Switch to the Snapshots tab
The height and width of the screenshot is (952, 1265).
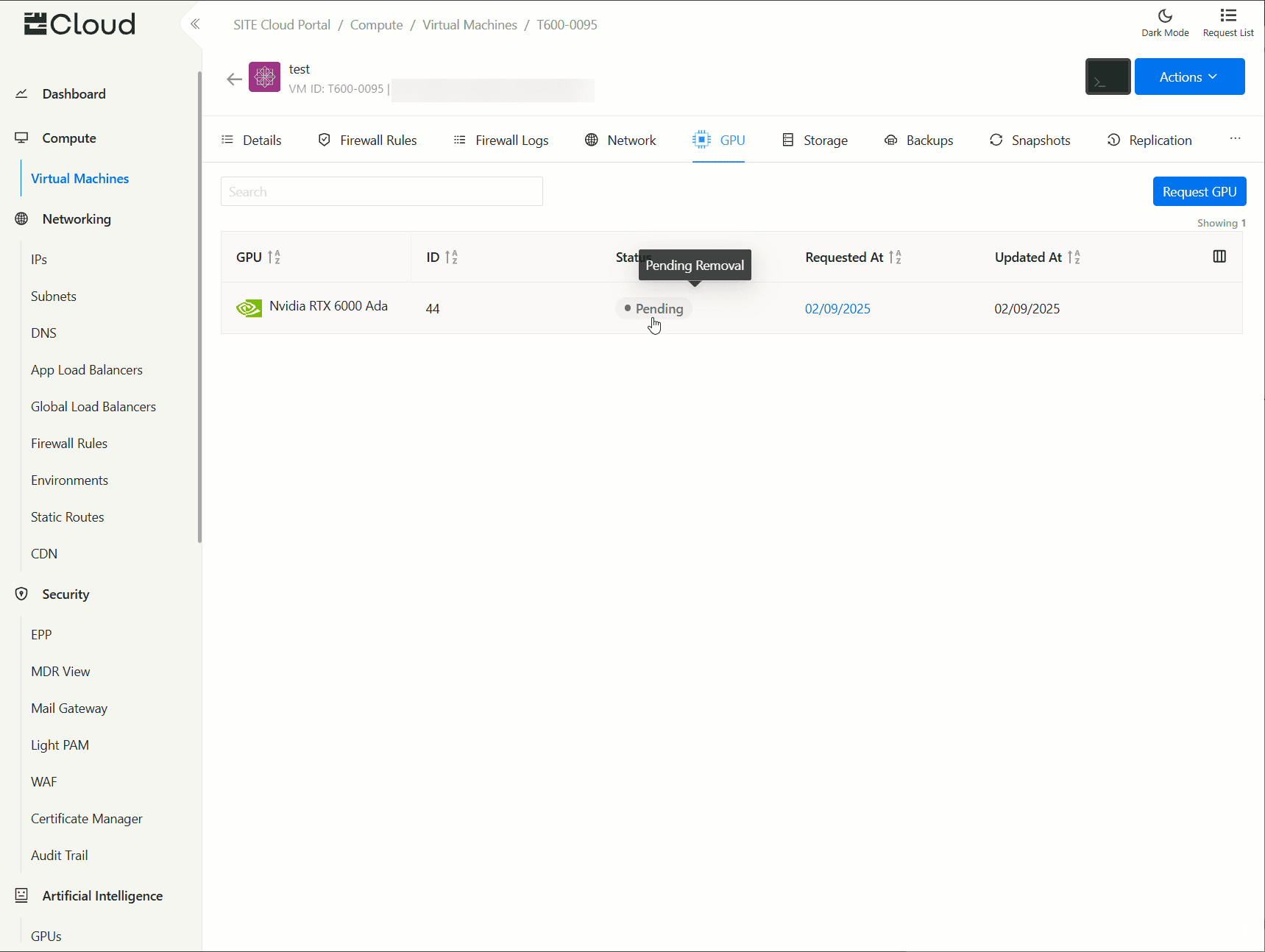[1030, 141]
